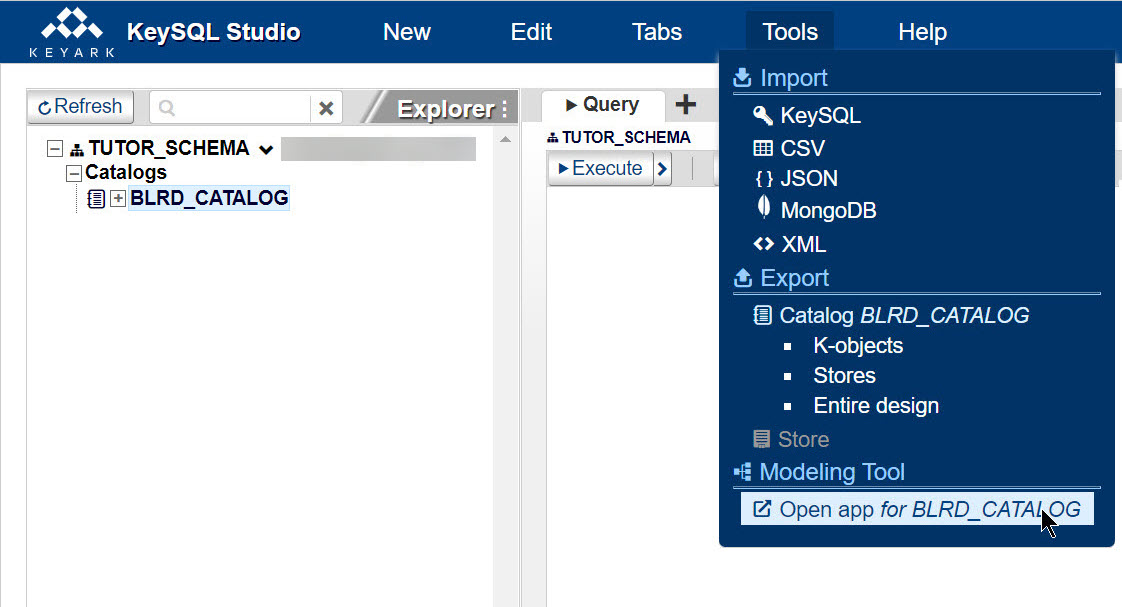Click the XML angle-brackets icon
Image resolution: width=1122 pixels, height=607 pixels.
click(x=764, y=244)
